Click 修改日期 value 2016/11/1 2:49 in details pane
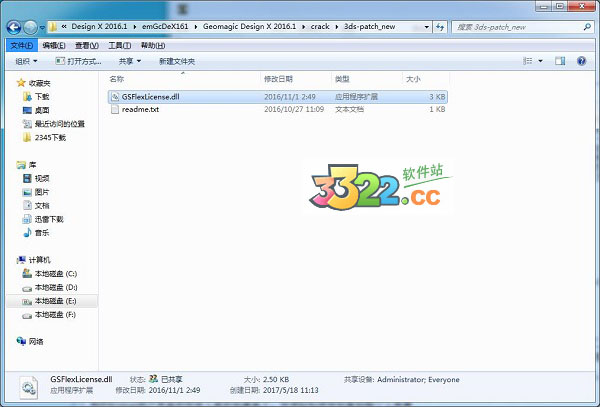The width and height of the screenshot is (600, 407). (x=174, y=391)
